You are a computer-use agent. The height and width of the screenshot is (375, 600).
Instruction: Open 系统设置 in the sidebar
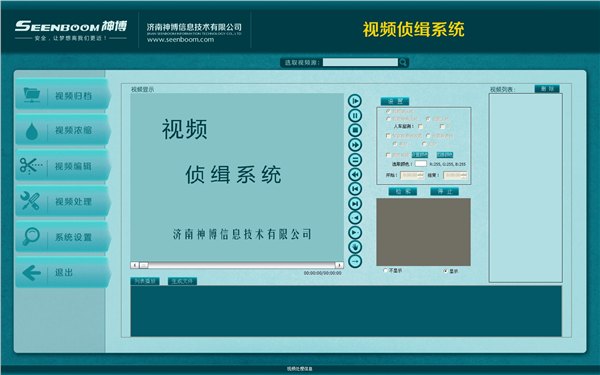63,237
